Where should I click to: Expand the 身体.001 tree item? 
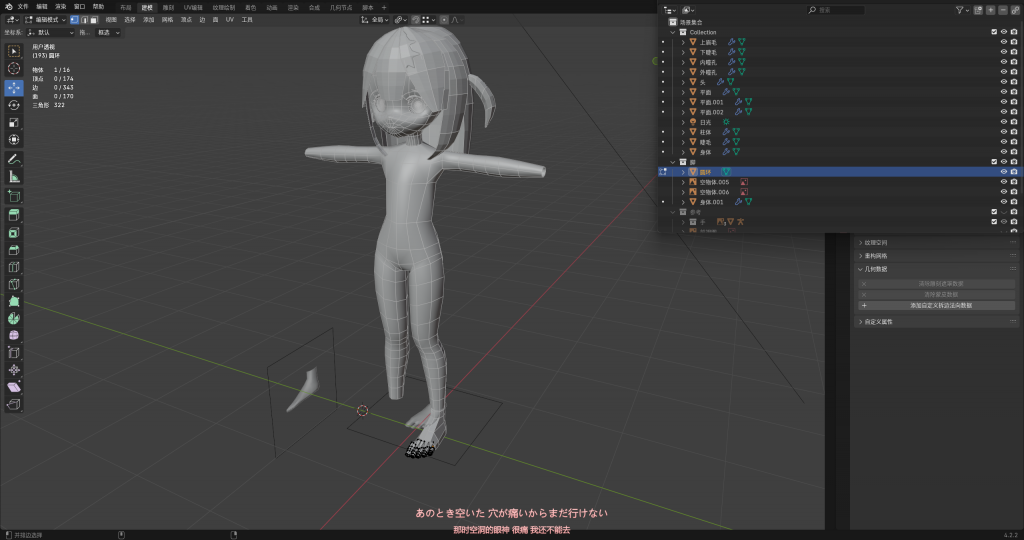683,202
